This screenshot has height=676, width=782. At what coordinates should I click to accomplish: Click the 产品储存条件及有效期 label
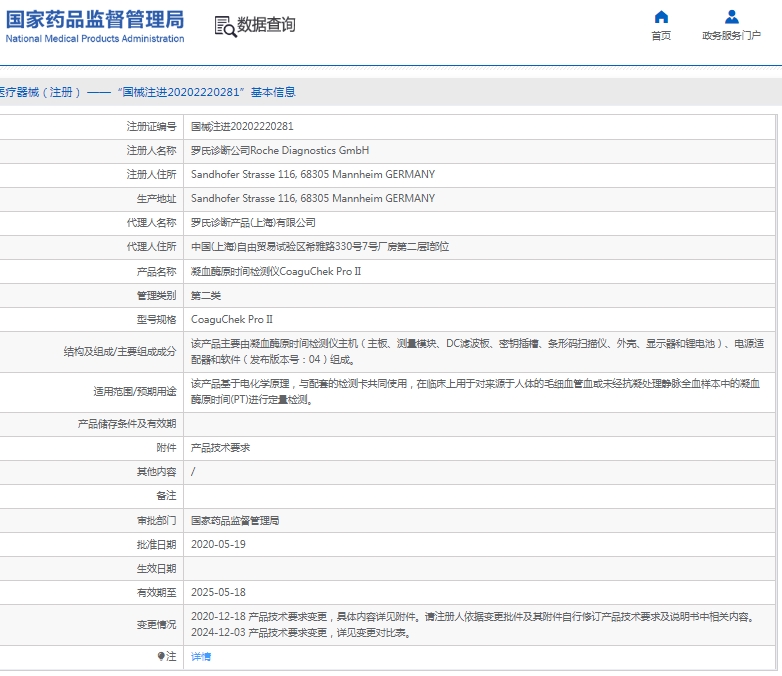(127, 424)
